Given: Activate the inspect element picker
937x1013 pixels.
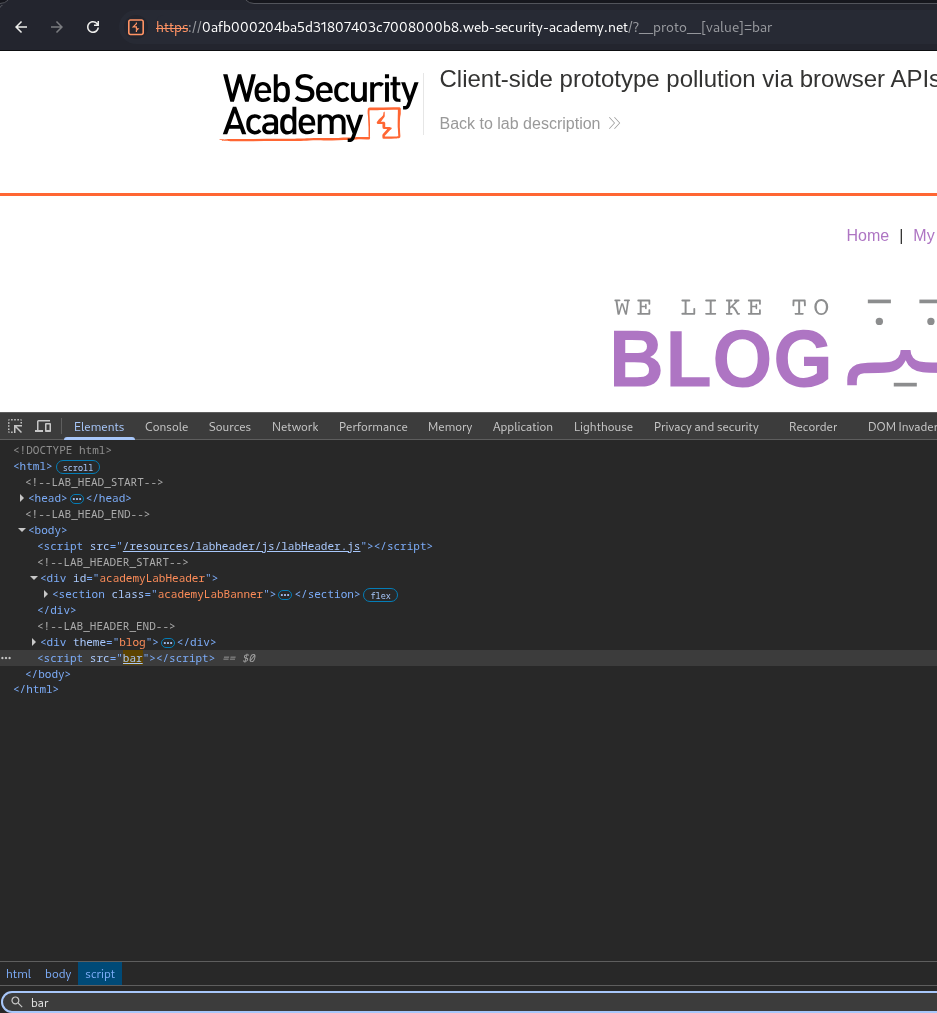Looking at the screenshot, I should pos(15,426).
